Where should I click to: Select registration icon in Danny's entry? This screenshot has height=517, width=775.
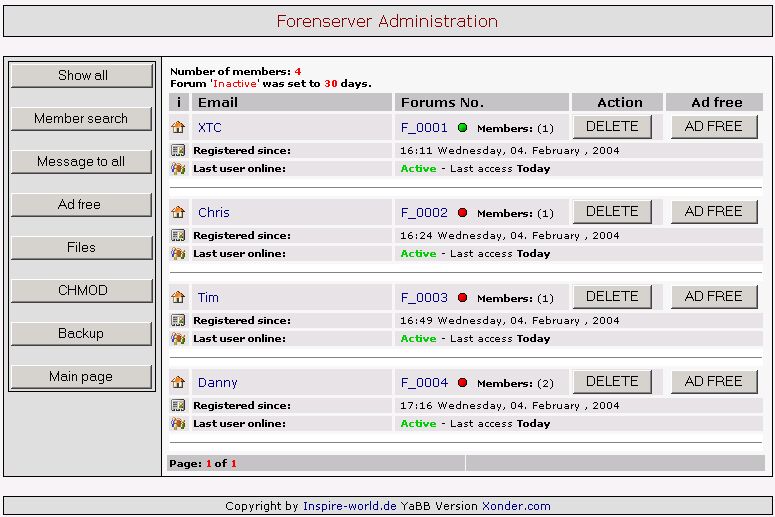[178, 405]
